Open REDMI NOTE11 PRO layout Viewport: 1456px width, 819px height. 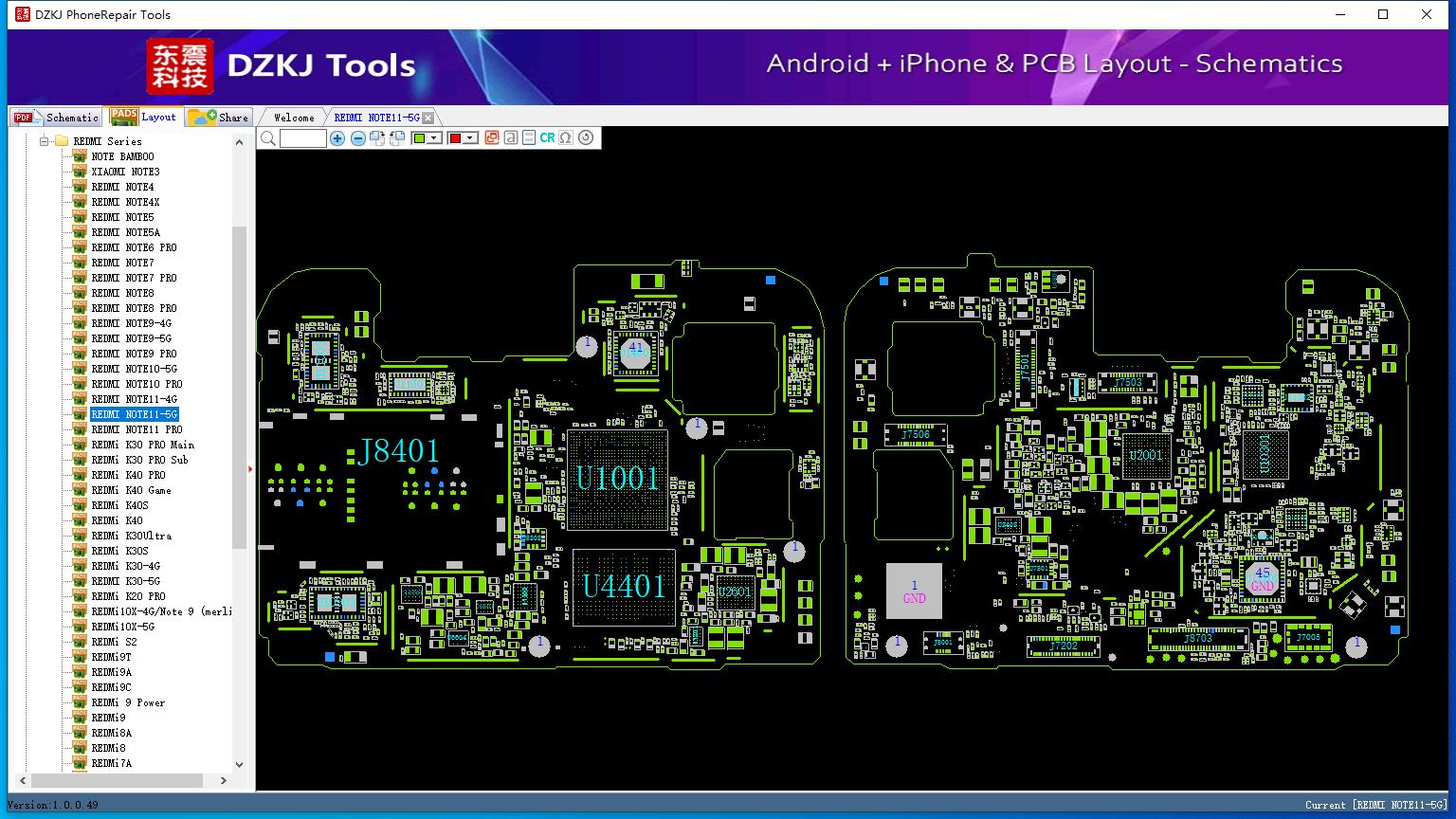136,429
